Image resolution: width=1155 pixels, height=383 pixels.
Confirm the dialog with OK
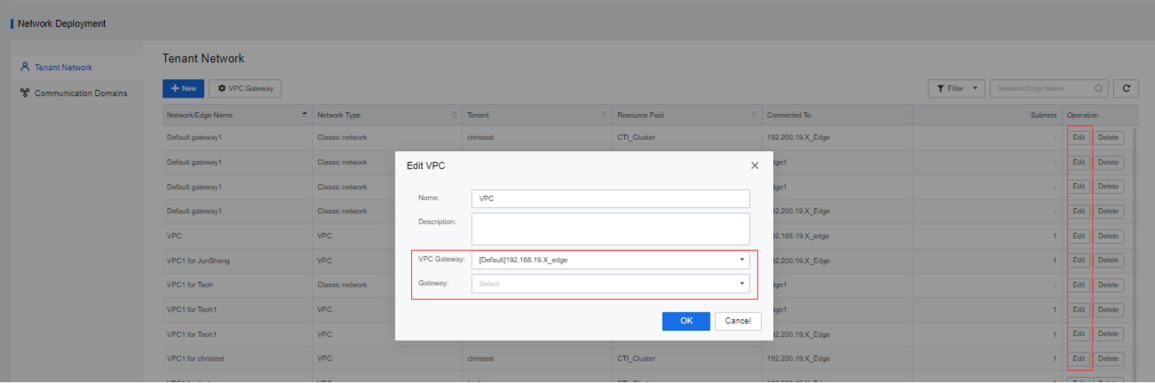[x=686, y=321]
